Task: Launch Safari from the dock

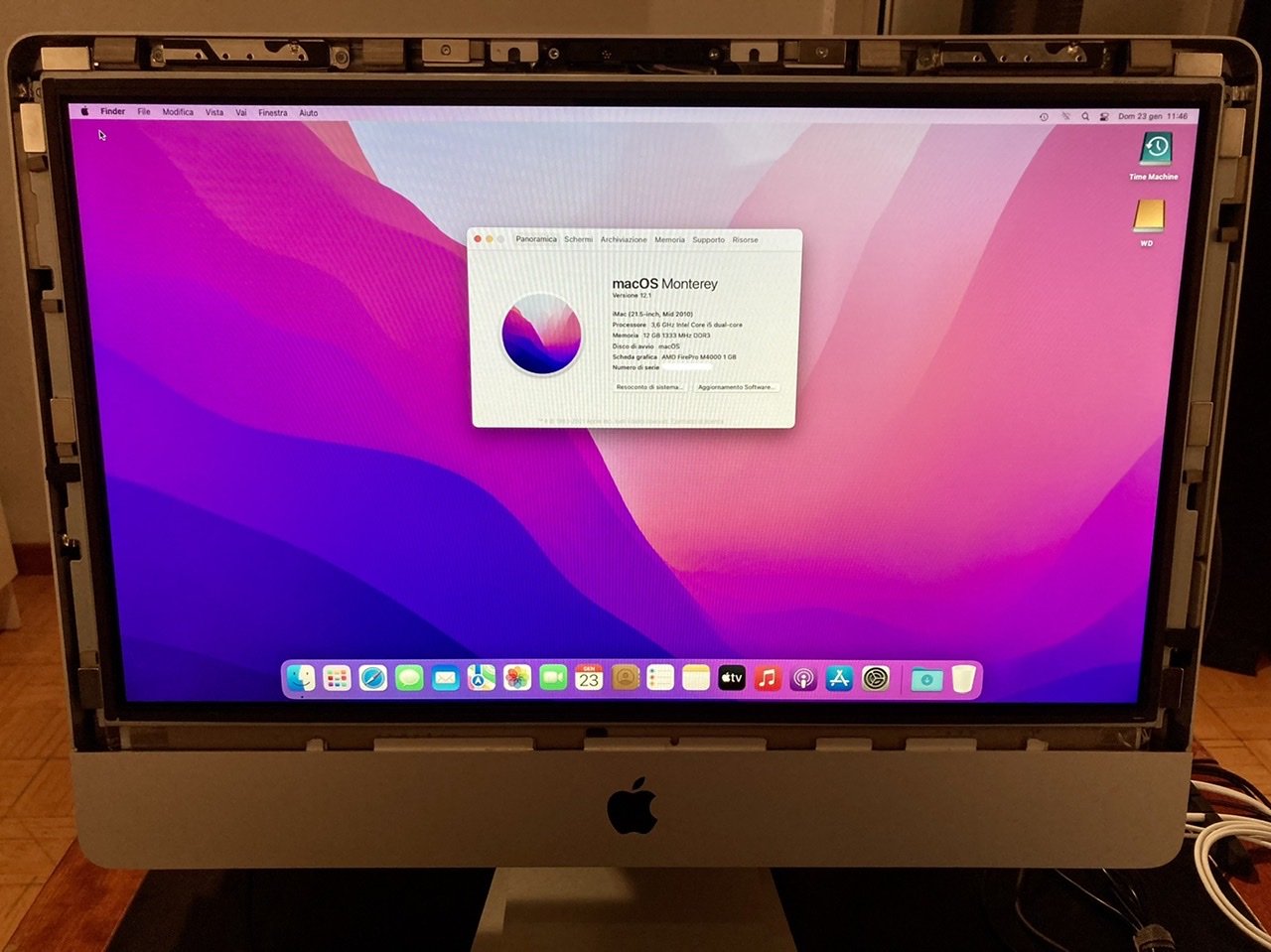Action: coord(372,678)
